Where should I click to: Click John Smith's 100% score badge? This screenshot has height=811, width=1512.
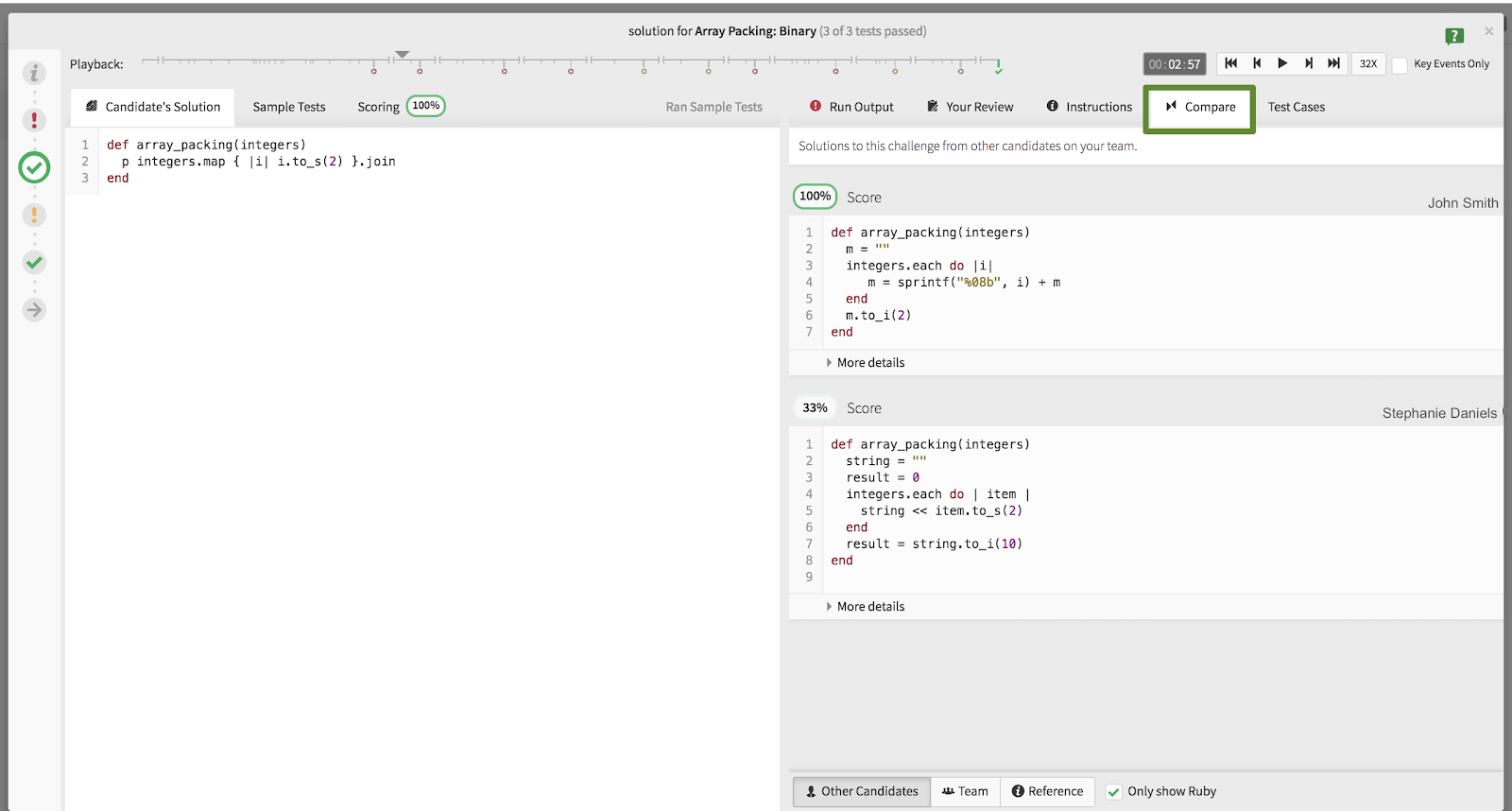(815, 197)
